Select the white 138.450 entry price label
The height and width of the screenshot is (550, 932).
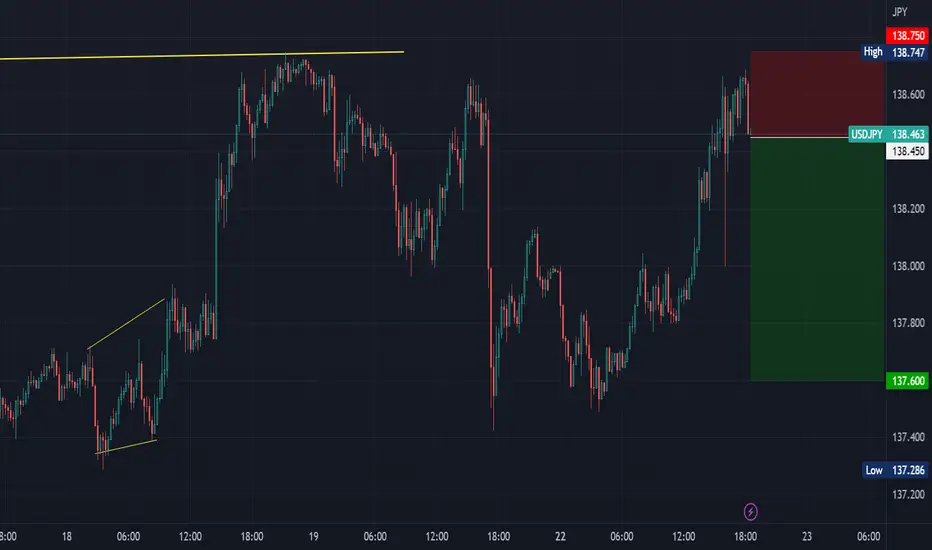(x=907, y=151)
